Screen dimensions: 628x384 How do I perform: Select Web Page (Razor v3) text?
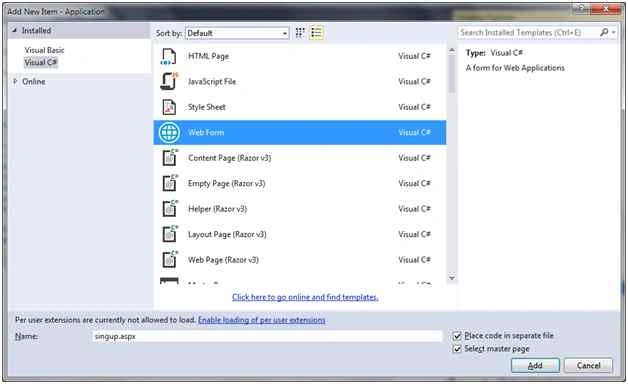coord(223,259)
